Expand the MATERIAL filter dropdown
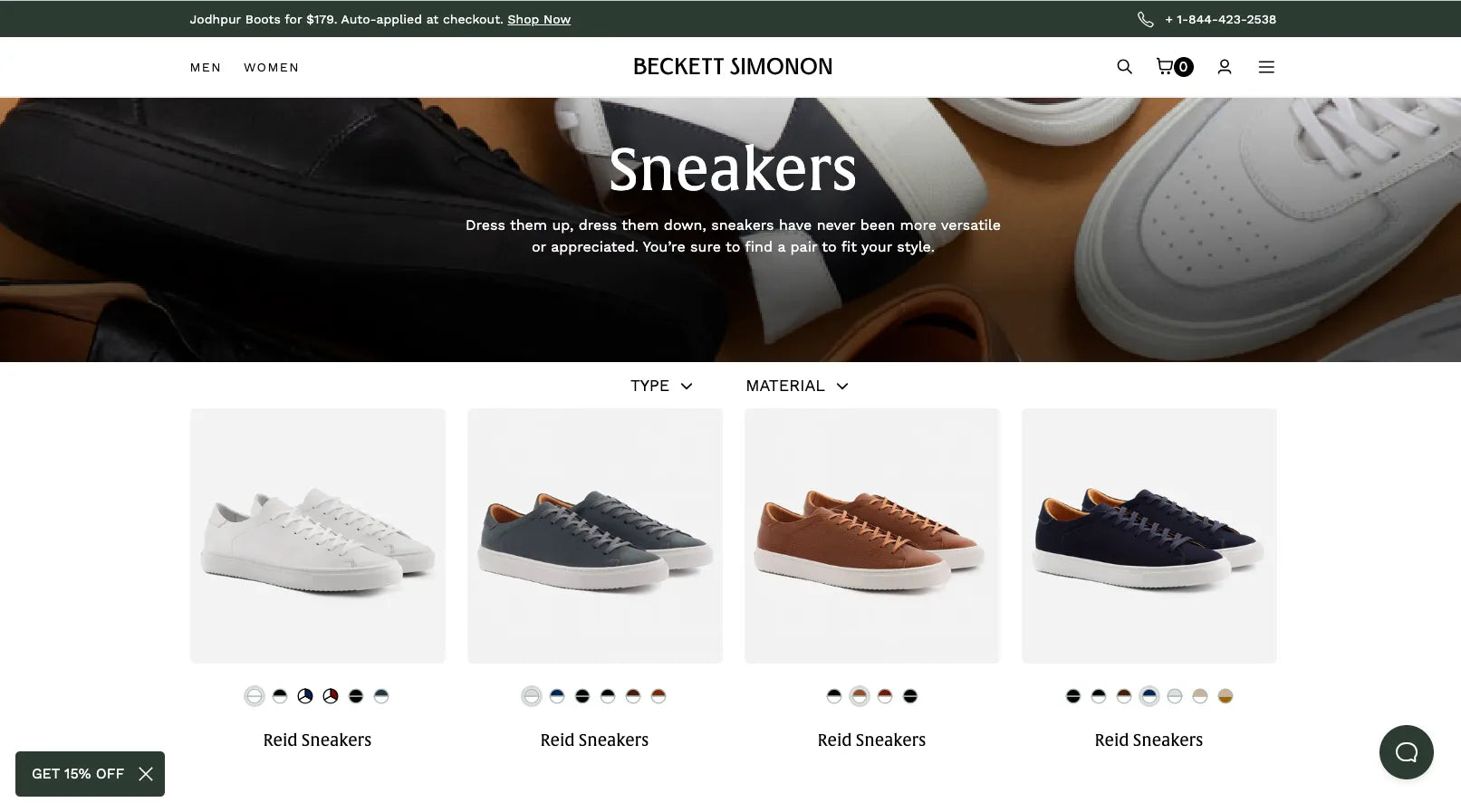The image size is (1461, 812). 797,386
